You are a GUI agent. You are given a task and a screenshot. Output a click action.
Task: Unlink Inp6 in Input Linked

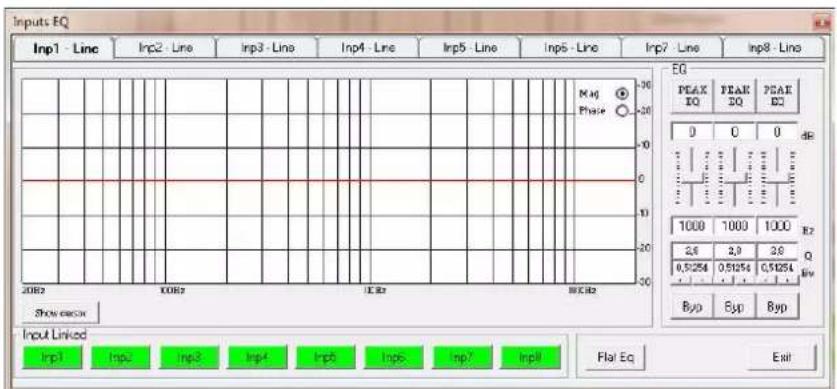[394, 357]
